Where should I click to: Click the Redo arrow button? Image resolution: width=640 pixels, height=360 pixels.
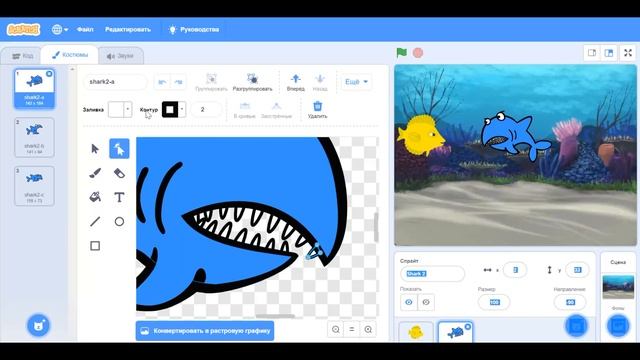coord(178,82)
